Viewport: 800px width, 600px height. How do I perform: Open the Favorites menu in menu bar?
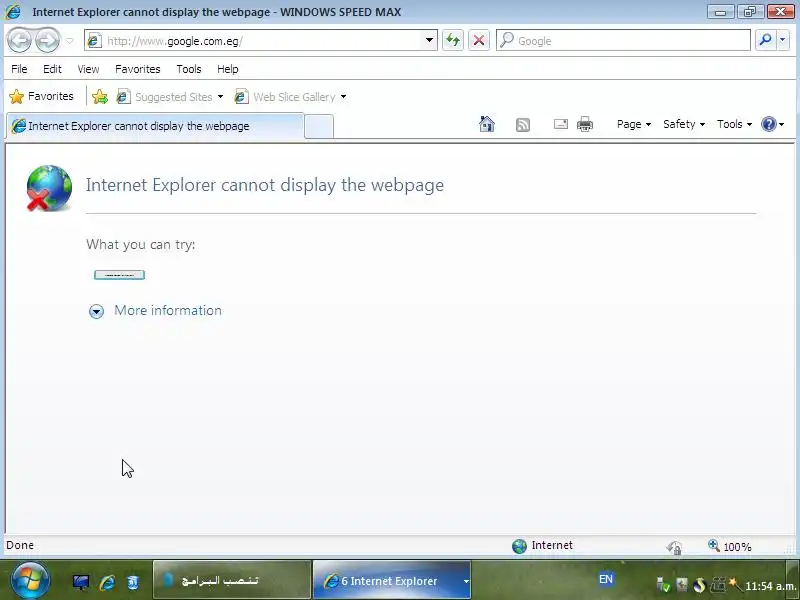138,69
